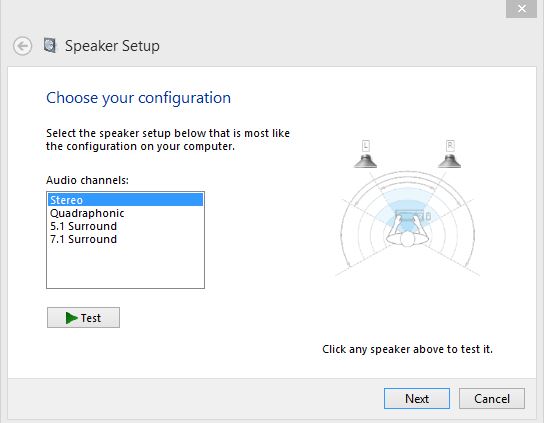The image size is (544, 423).
Task: Click the Speaker Setup title text
Action: click(x=112, y=46)
